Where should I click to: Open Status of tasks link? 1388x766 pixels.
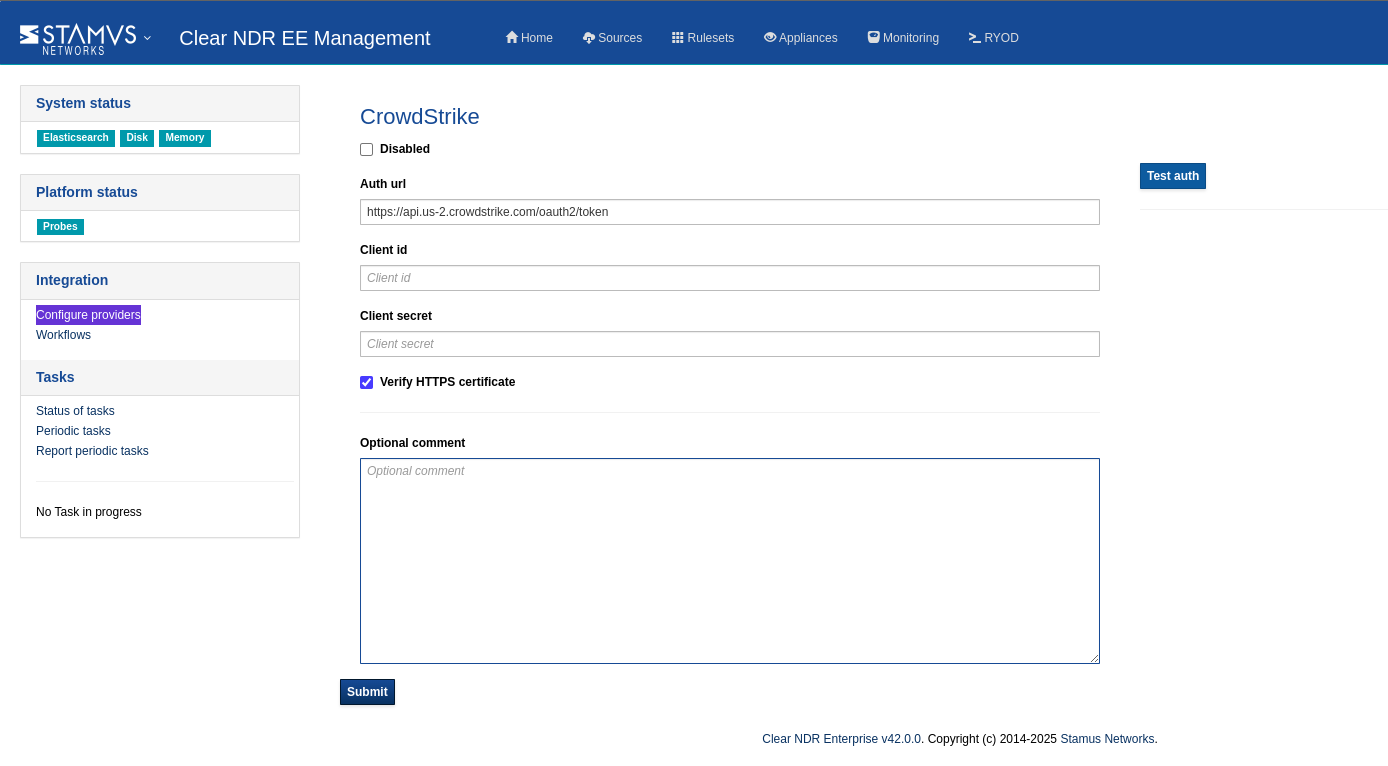(75, 411)
